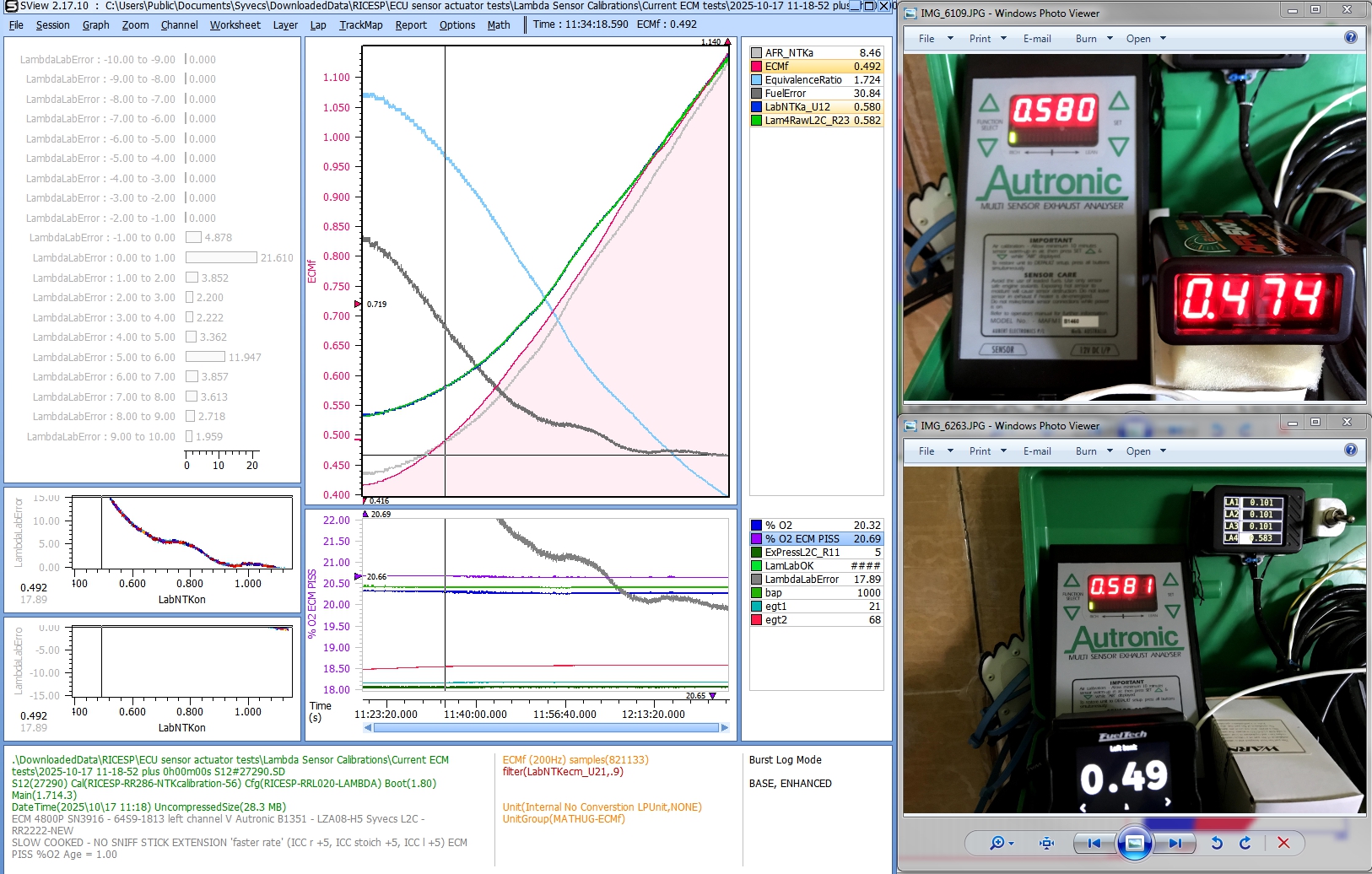
Task: Go to previous photo in viewer
Action: click(1094, 843)
